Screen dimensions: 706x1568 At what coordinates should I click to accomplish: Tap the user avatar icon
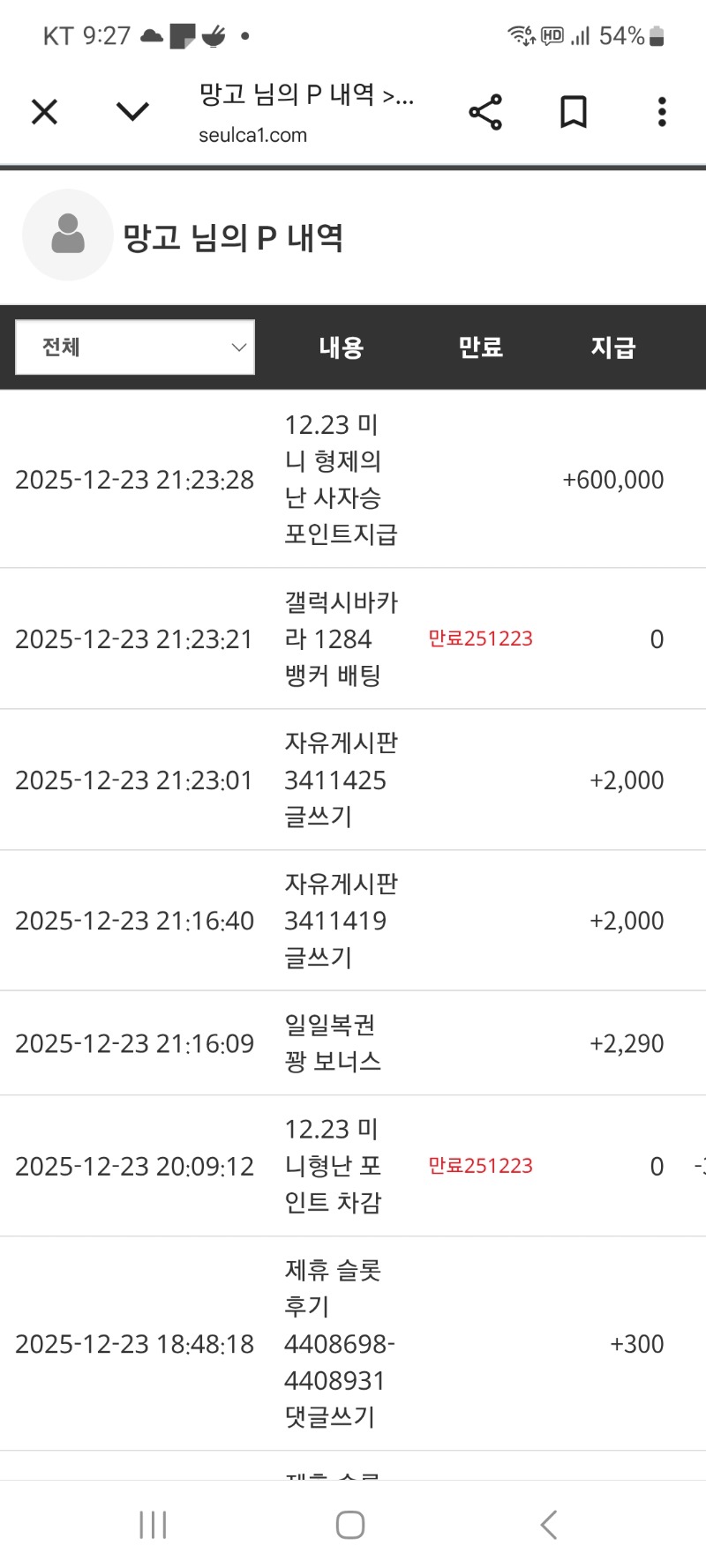(68, 235)
